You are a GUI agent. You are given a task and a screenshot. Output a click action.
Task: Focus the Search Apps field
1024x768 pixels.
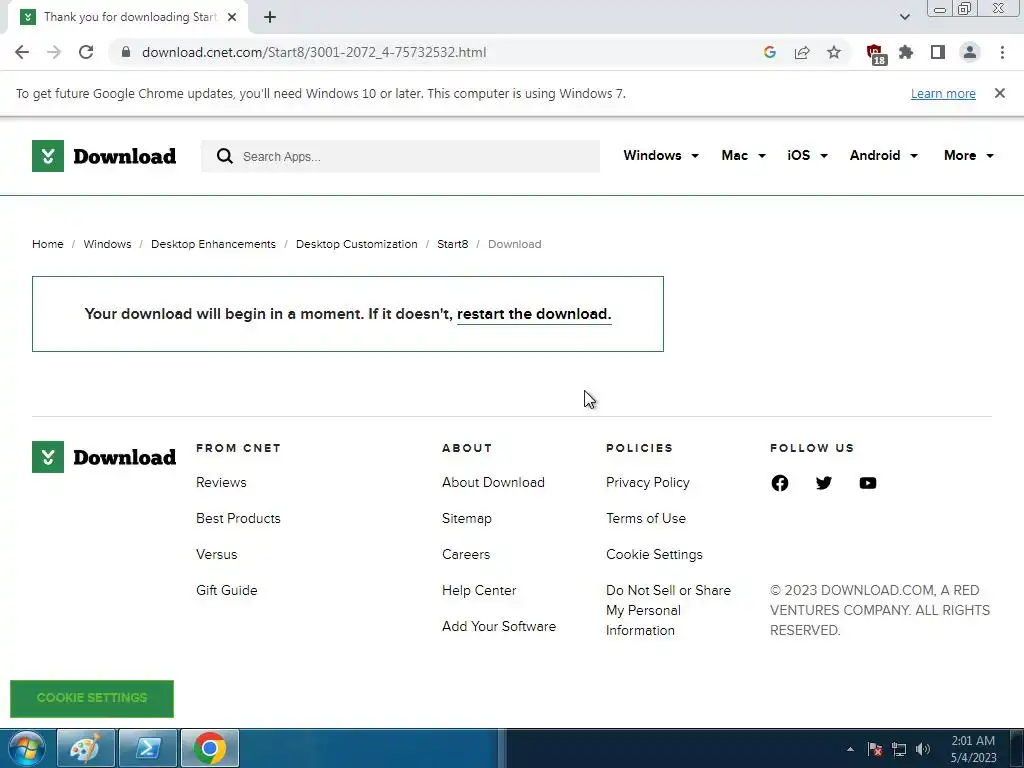click(400, 156)
